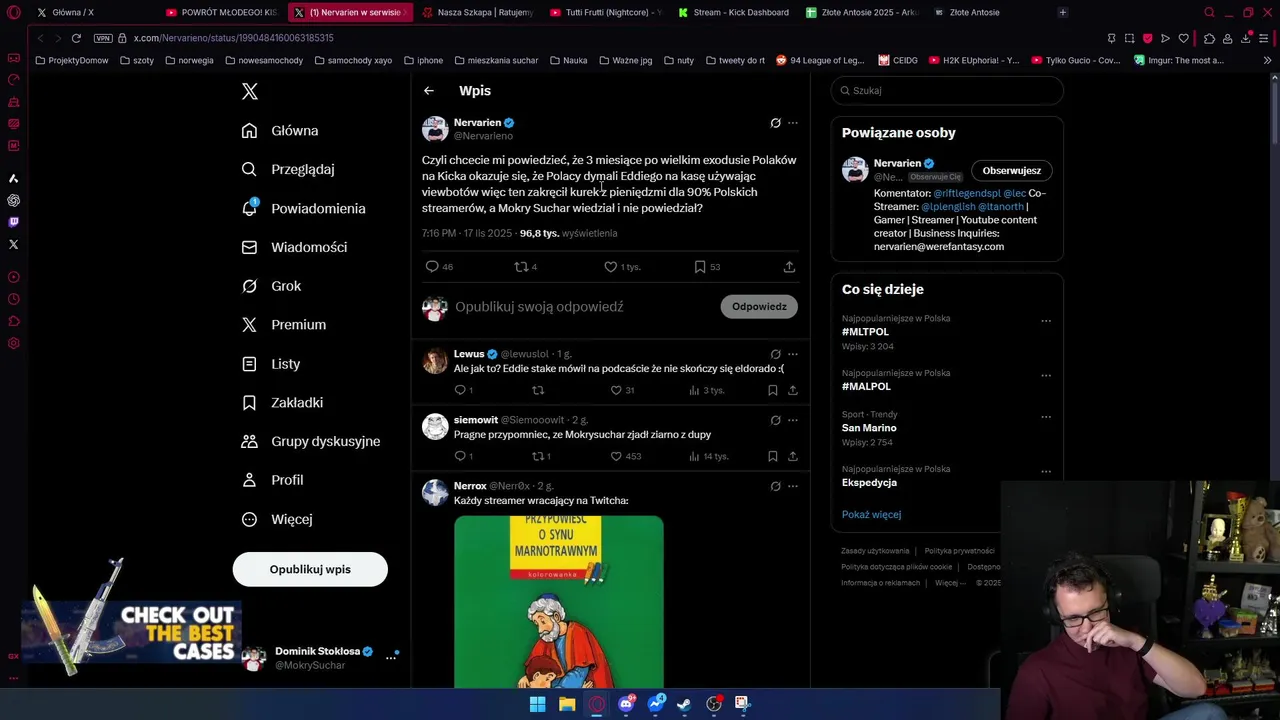The width and height of the screenshot is (1280, 720).
Task: Click the heart bookmark icon in address bar
Action: pos(1184,38)
